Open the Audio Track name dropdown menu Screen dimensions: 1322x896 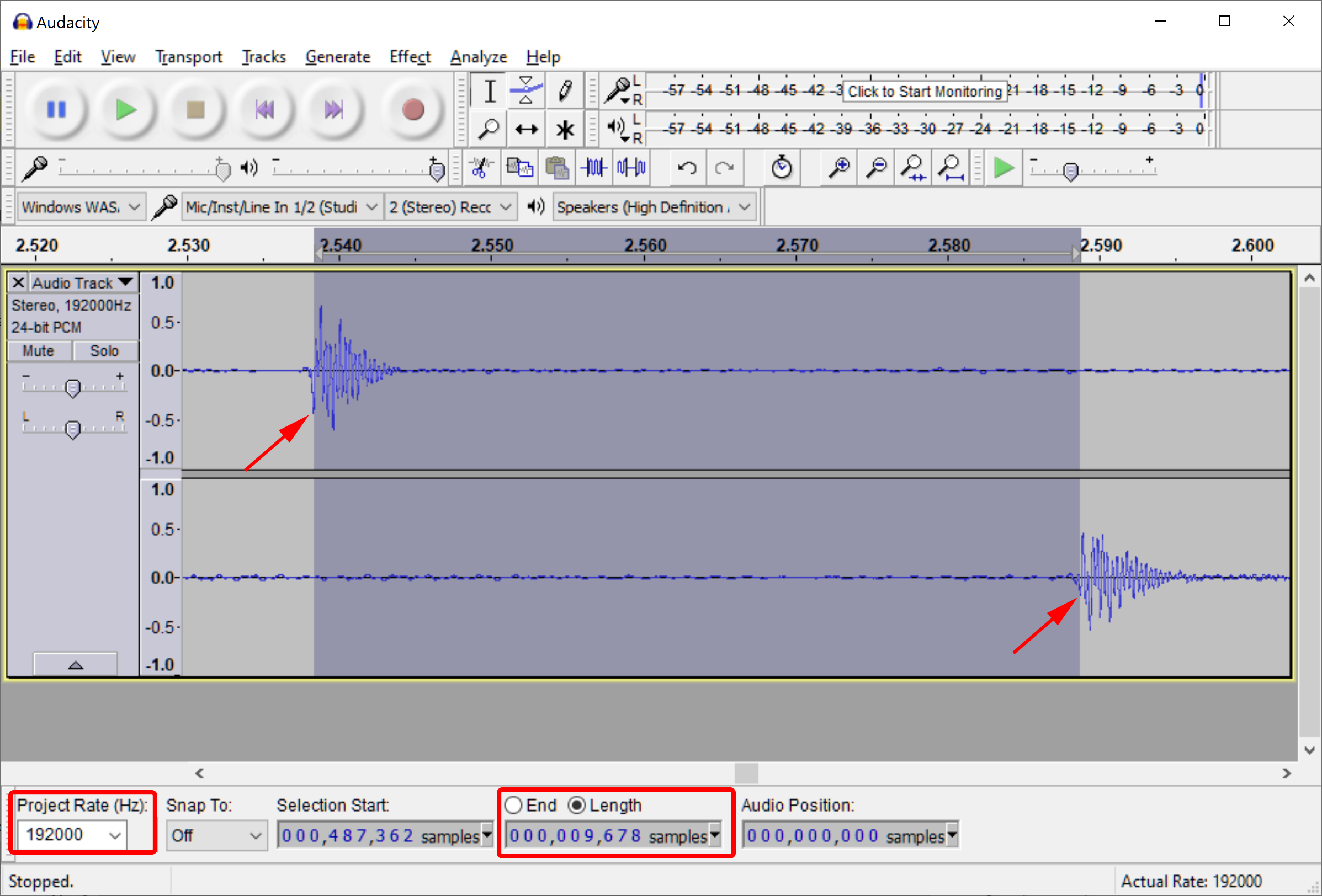click(83, 282)
